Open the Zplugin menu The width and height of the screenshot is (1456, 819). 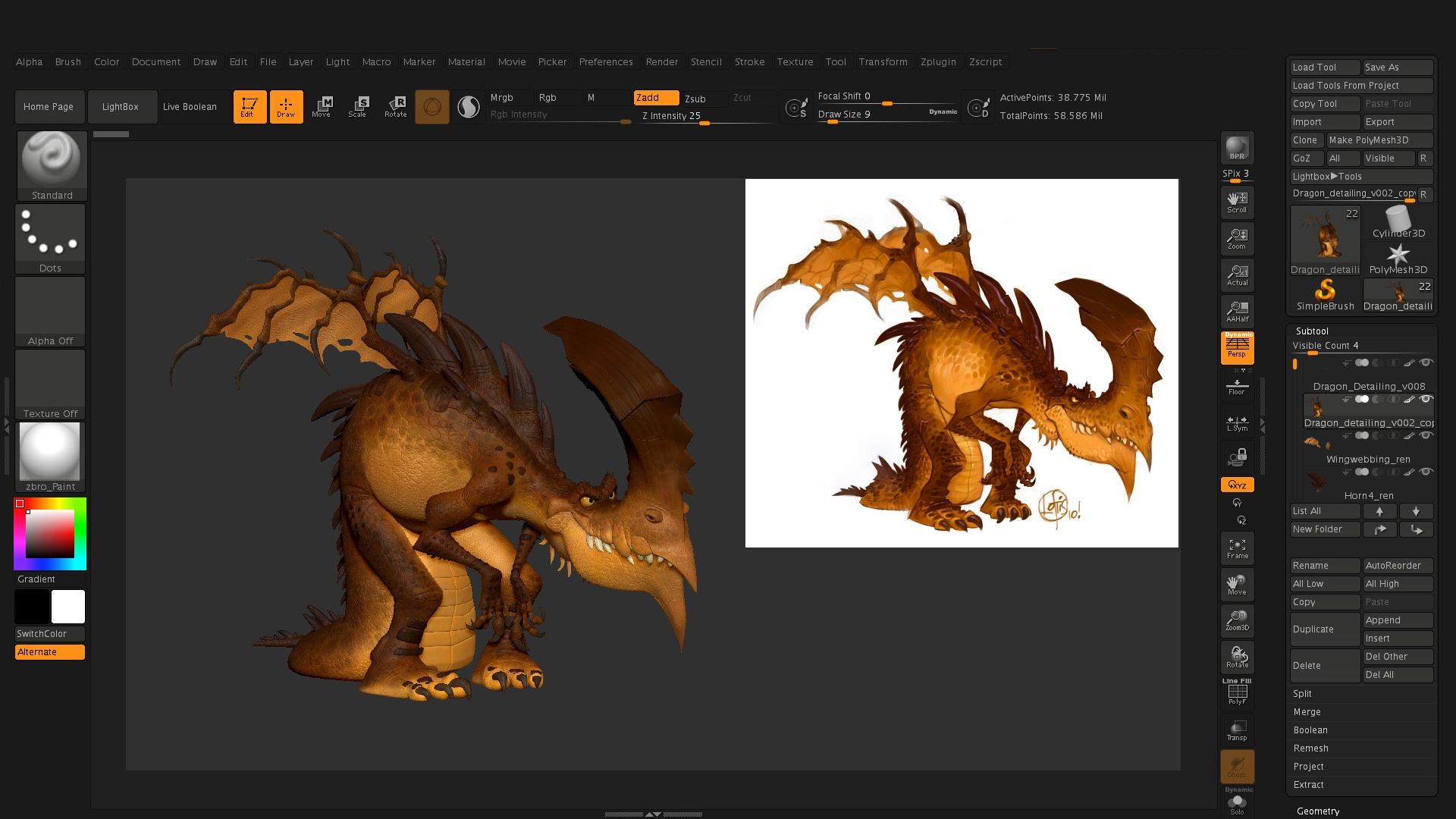[938, 62]
